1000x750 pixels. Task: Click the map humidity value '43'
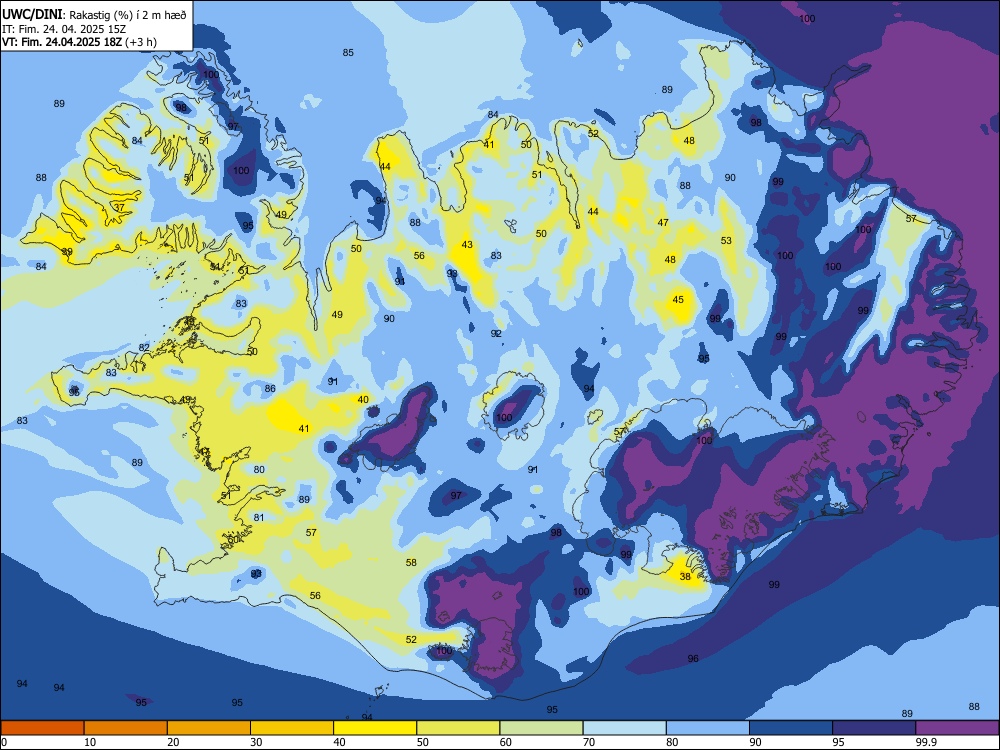tap(467, 244)
